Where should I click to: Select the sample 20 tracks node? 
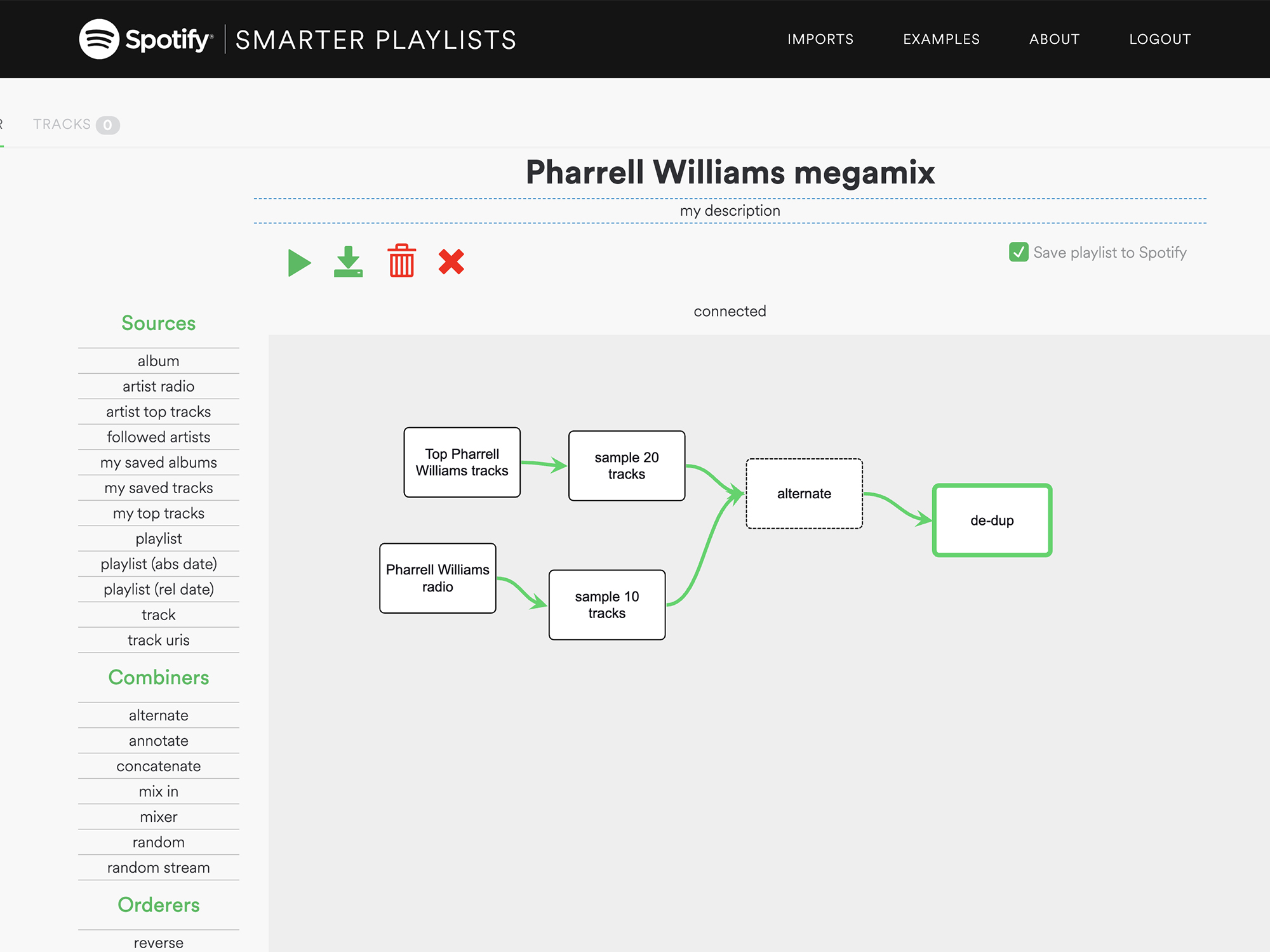click(626, 466)
